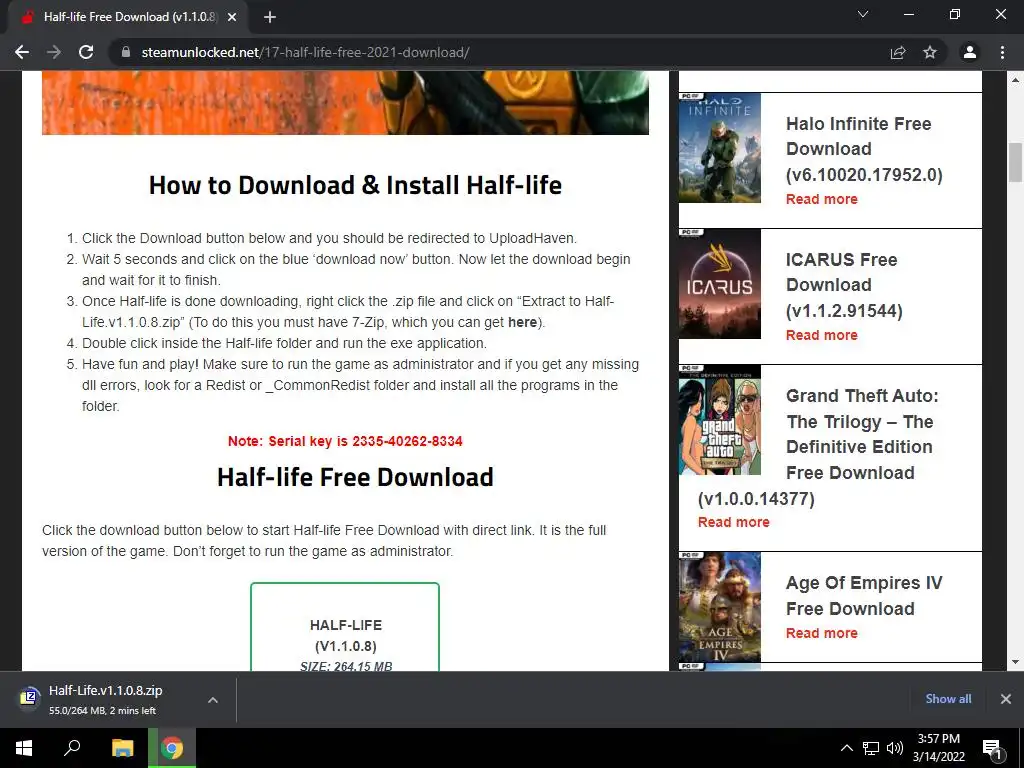Click the page vertical scrollbar thumb

pyautogui.click(x=1015, y=162)
